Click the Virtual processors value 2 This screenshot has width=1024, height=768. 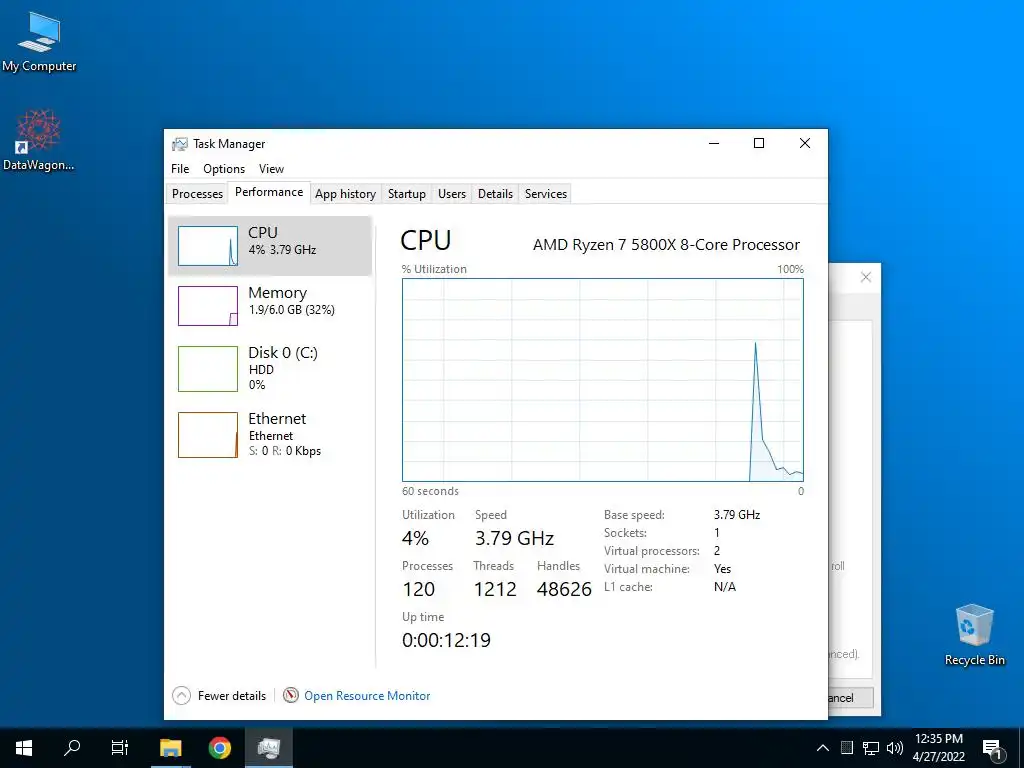click(x=717, y=551)
